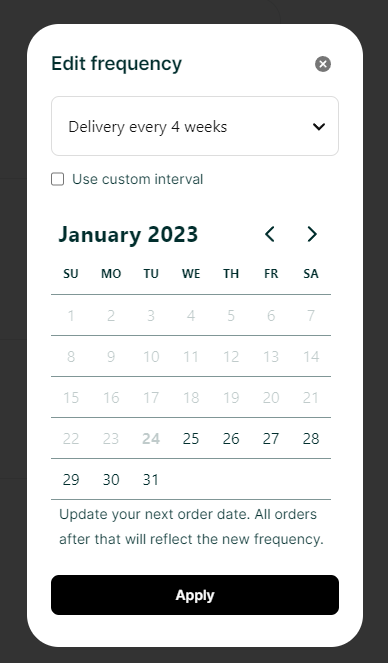Go to the previous month

[x=270, y=234]
